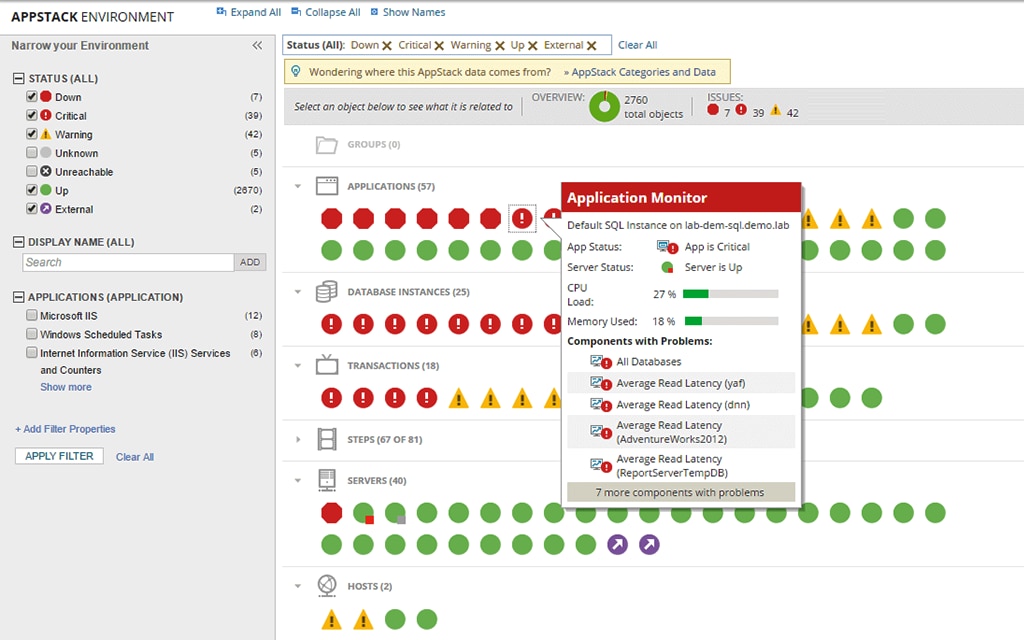Check the Microsoft IIS application filter
This screenshot has height=640, width=1024.
[x=33, y=316]
